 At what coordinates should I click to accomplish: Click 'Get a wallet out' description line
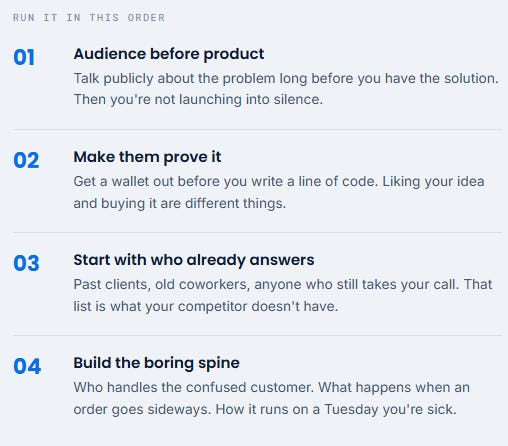point(279,182)
